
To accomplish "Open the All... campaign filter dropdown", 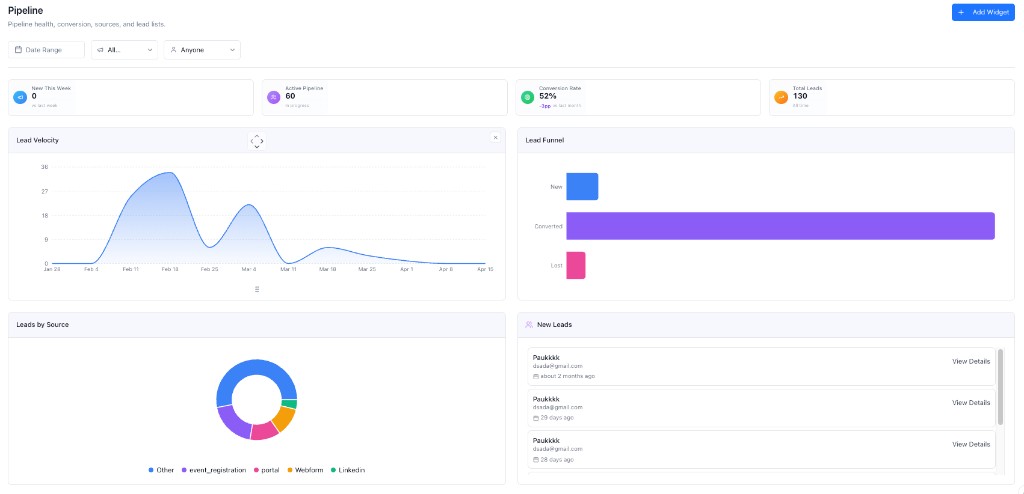I will point(124,50).
